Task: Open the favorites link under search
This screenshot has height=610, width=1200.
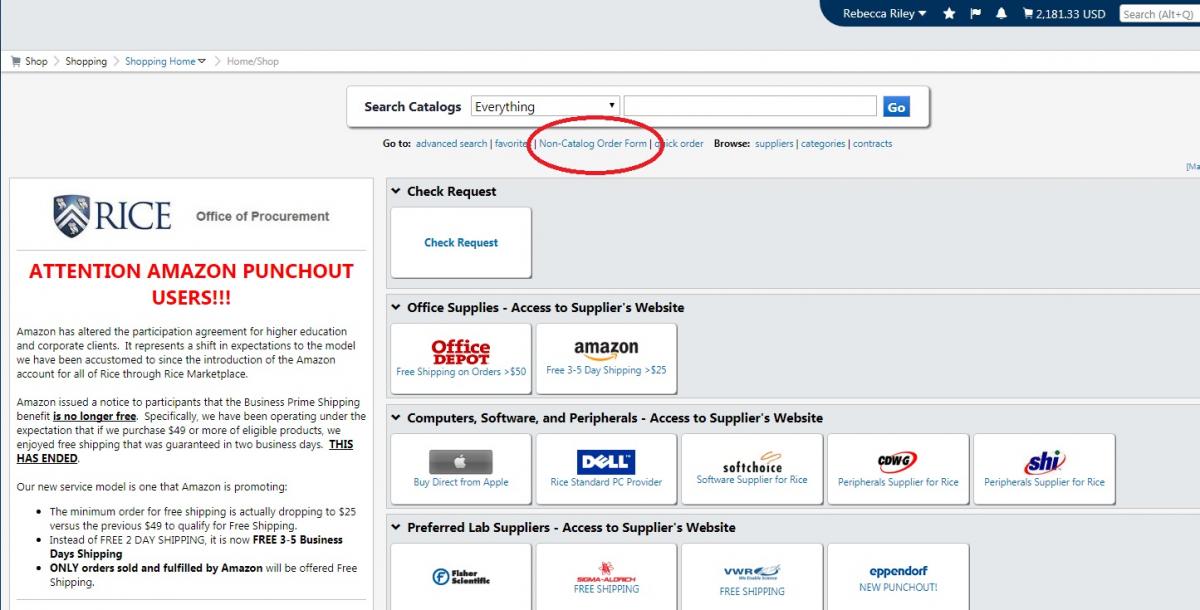Action: pos(511,143)
